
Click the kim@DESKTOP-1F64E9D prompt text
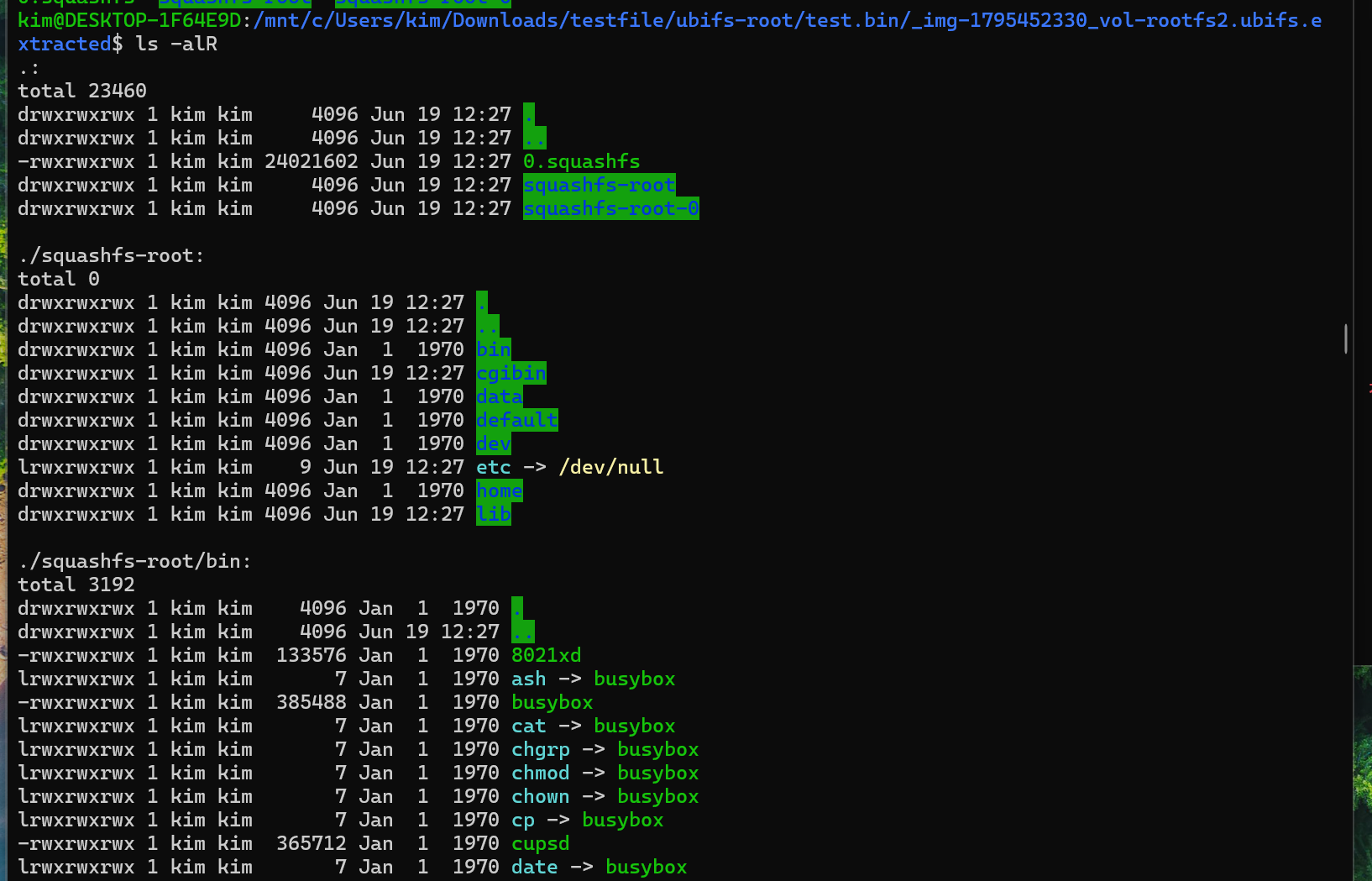click(x=129, y=19)
